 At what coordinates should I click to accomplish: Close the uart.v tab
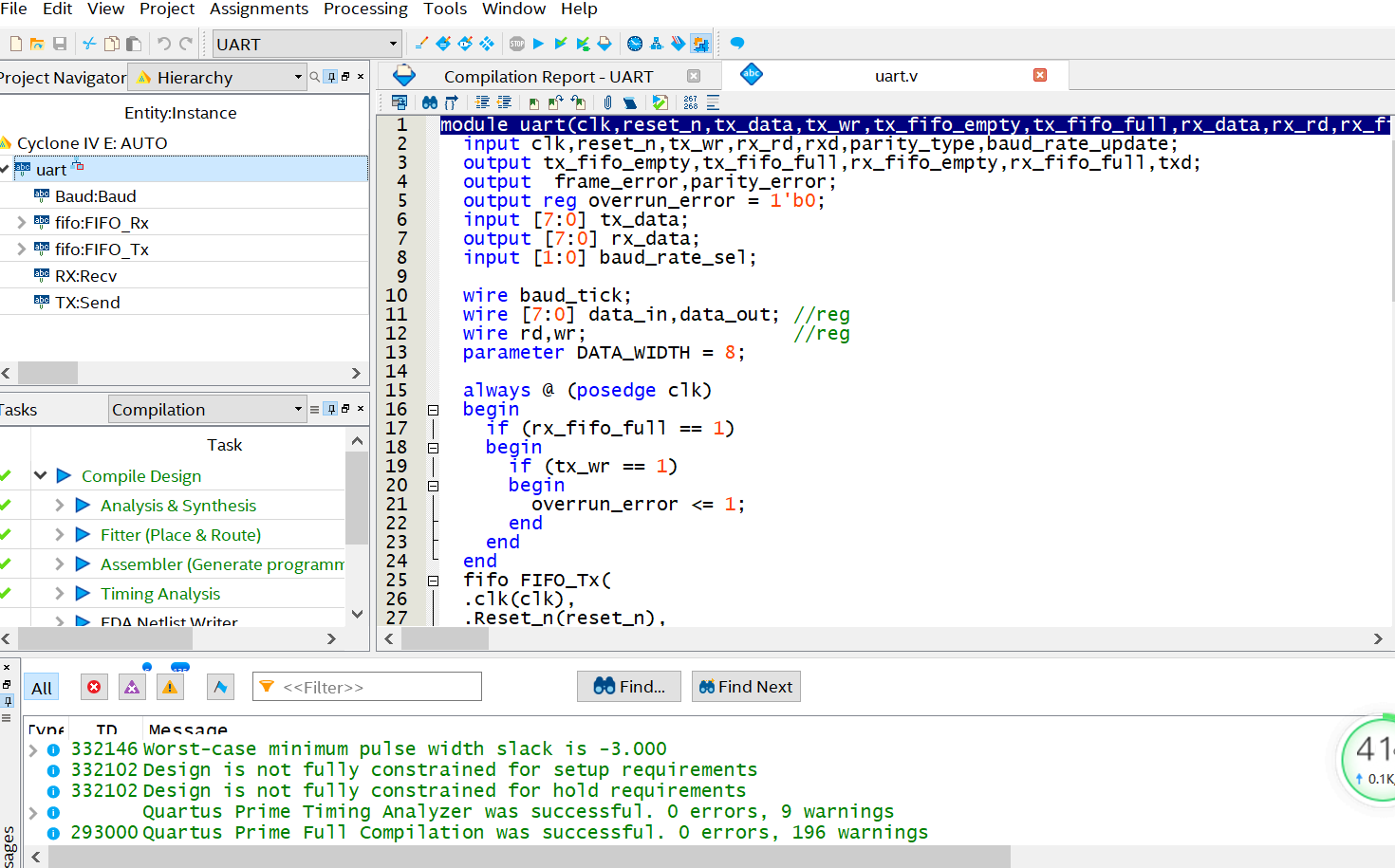click(1040, 75)
